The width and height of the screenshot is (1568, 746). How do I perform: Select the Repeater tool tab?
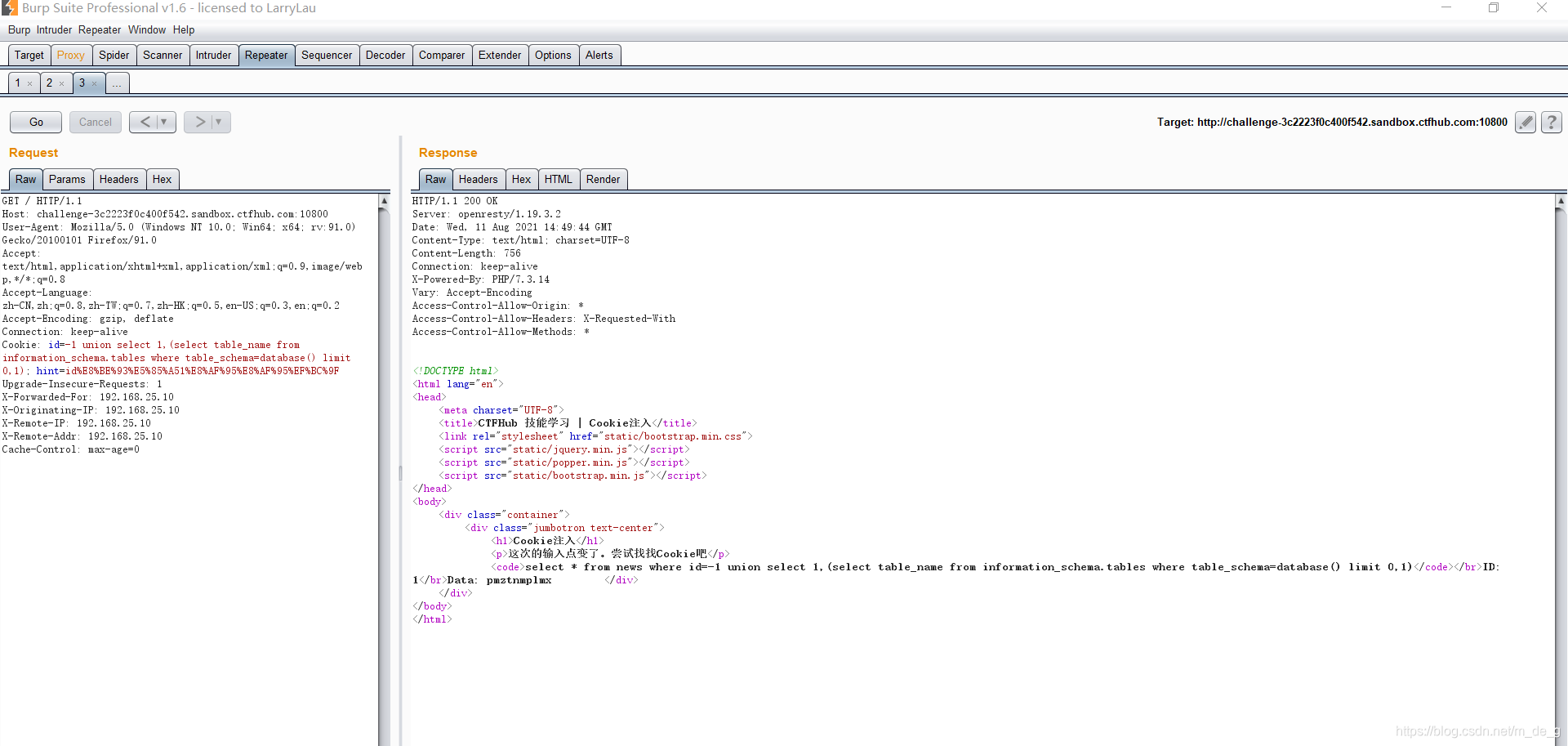[x=266, y=55]
